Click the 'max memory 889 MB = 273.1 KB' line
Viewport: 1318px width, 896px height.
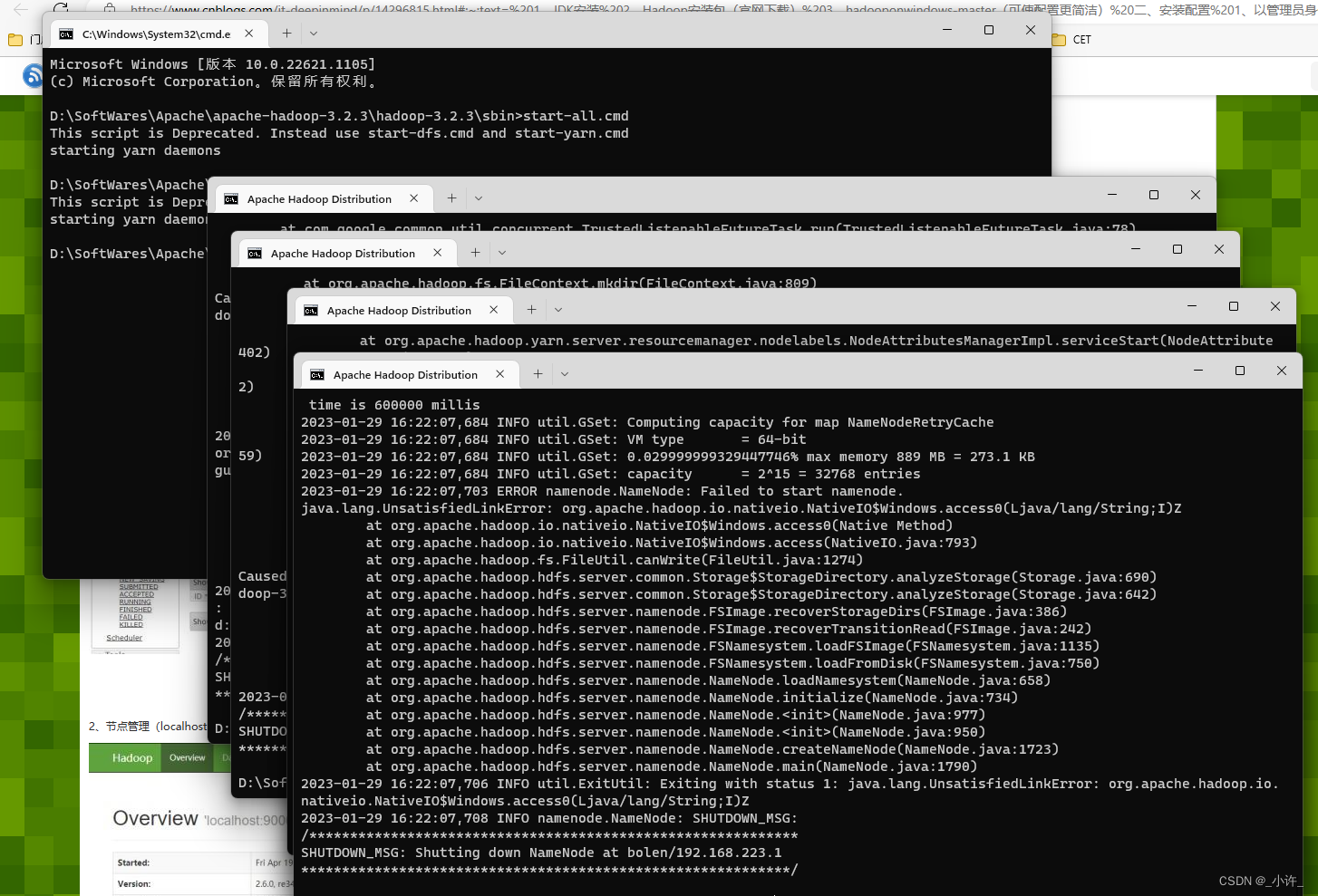(x=668, y=457)
